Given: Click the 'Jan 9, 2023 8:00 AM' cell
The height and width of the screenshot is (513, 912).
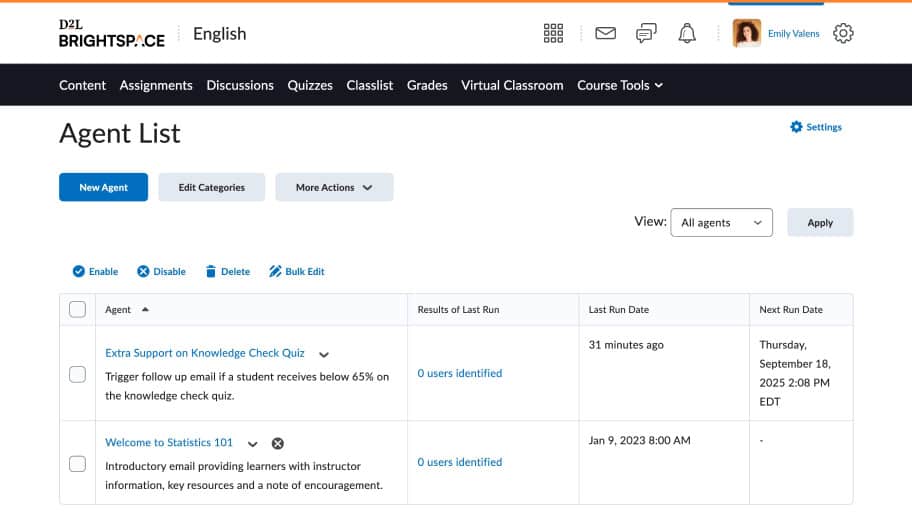Looking at the screenshot, I should tap(639, 440).
